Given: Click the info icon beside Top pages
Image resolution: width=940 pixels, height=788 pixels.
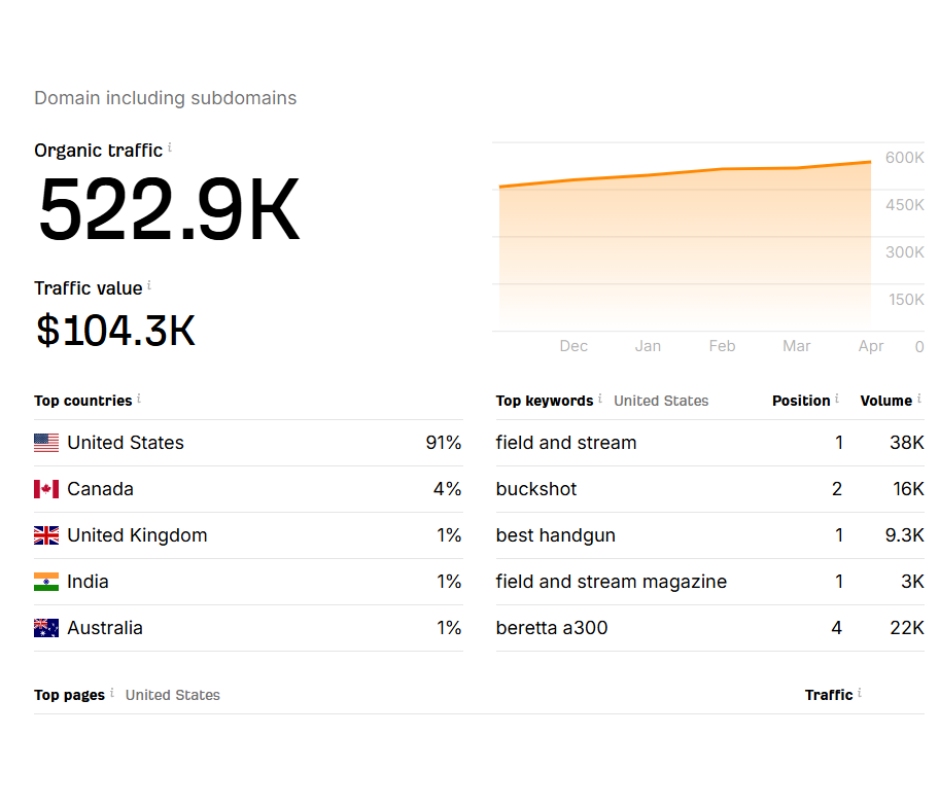Looking at the screenshot, I should (x=112, y=693).
